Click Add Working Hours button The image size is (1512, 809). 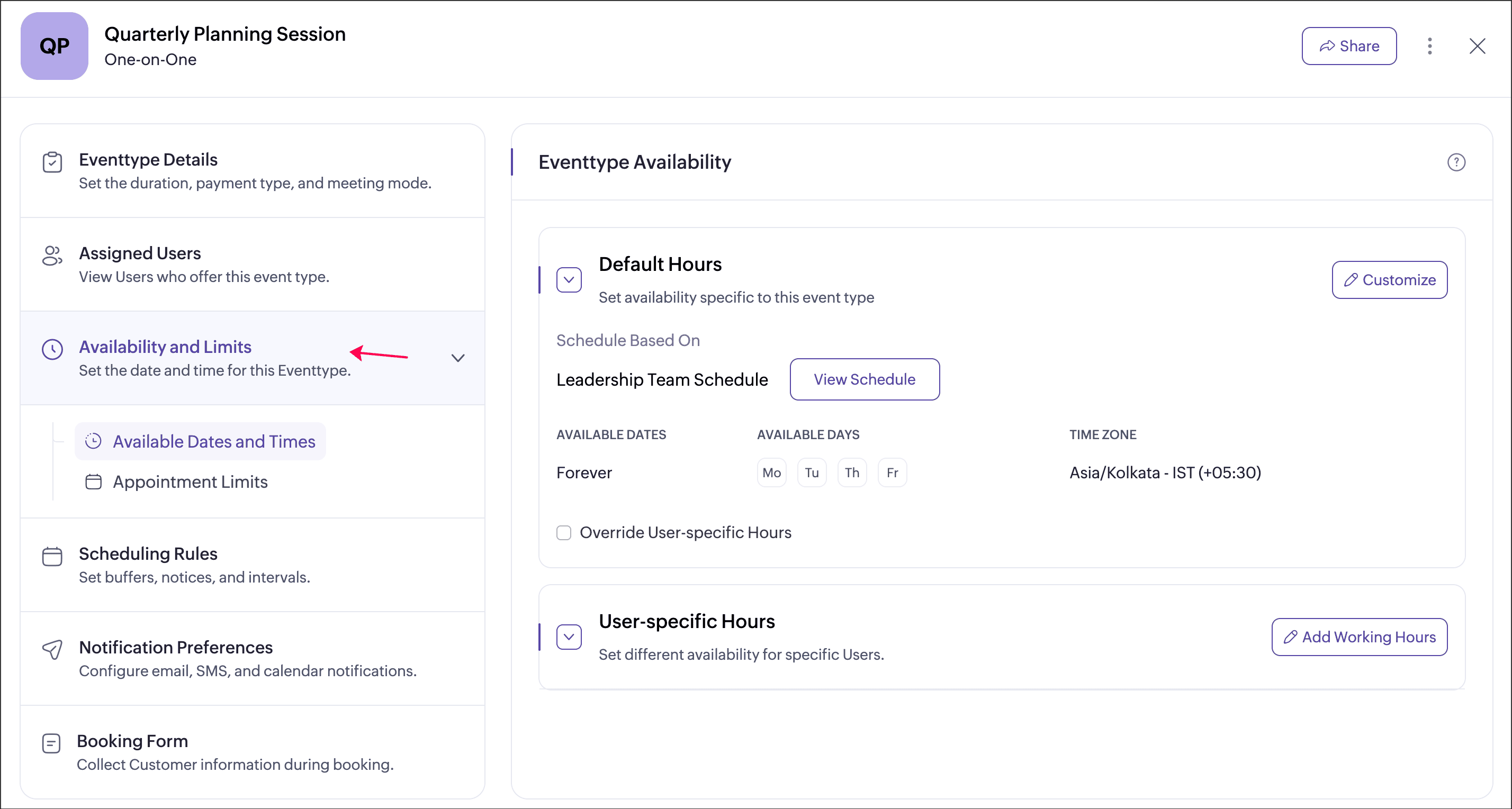tap(1359, 637)
